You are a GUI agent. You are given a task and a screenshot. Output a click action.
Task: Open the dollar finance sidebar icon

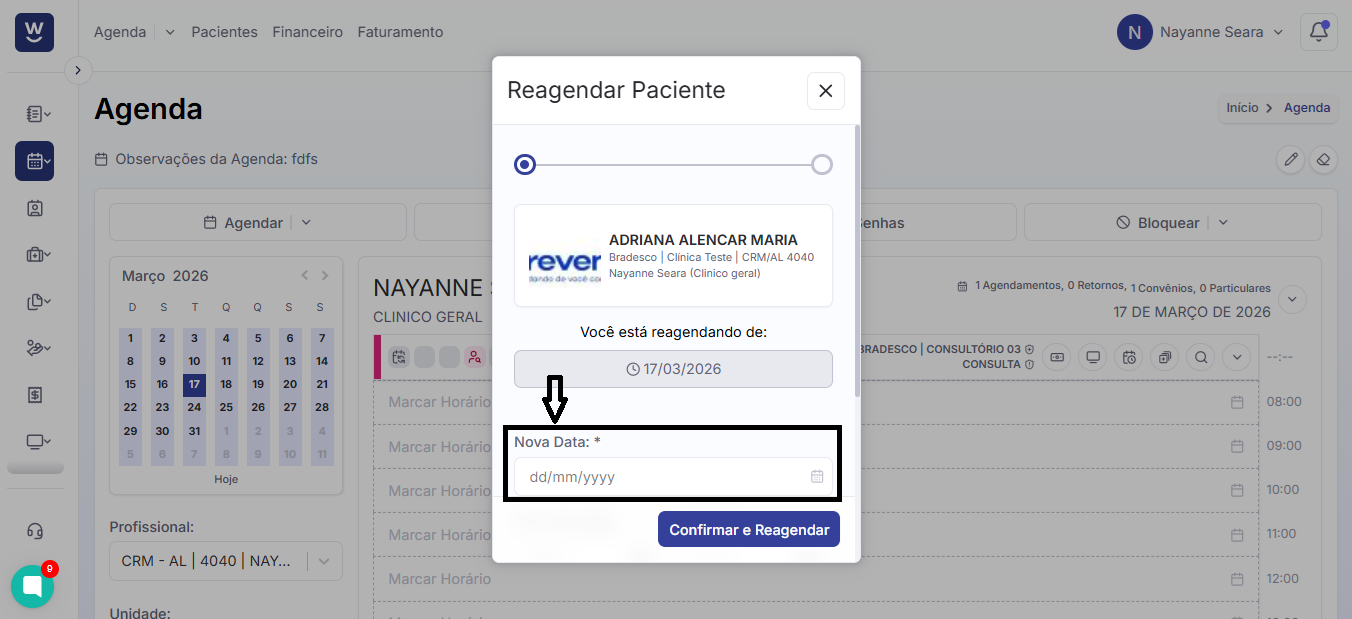pyautogui.click(x=35, y=395)
